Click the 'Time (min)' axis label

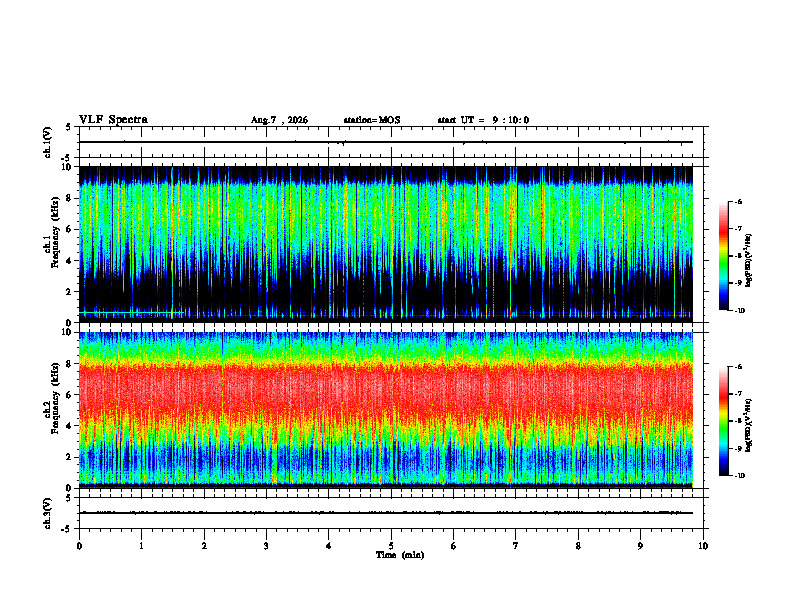click(400, 555)
